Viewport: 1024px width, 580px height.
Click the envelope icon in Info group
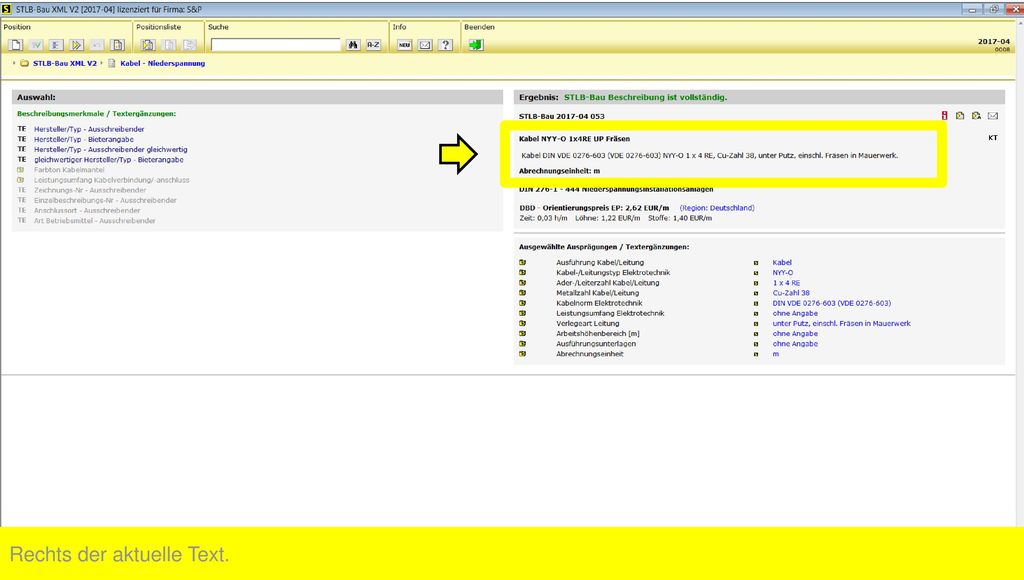point(425,44)
